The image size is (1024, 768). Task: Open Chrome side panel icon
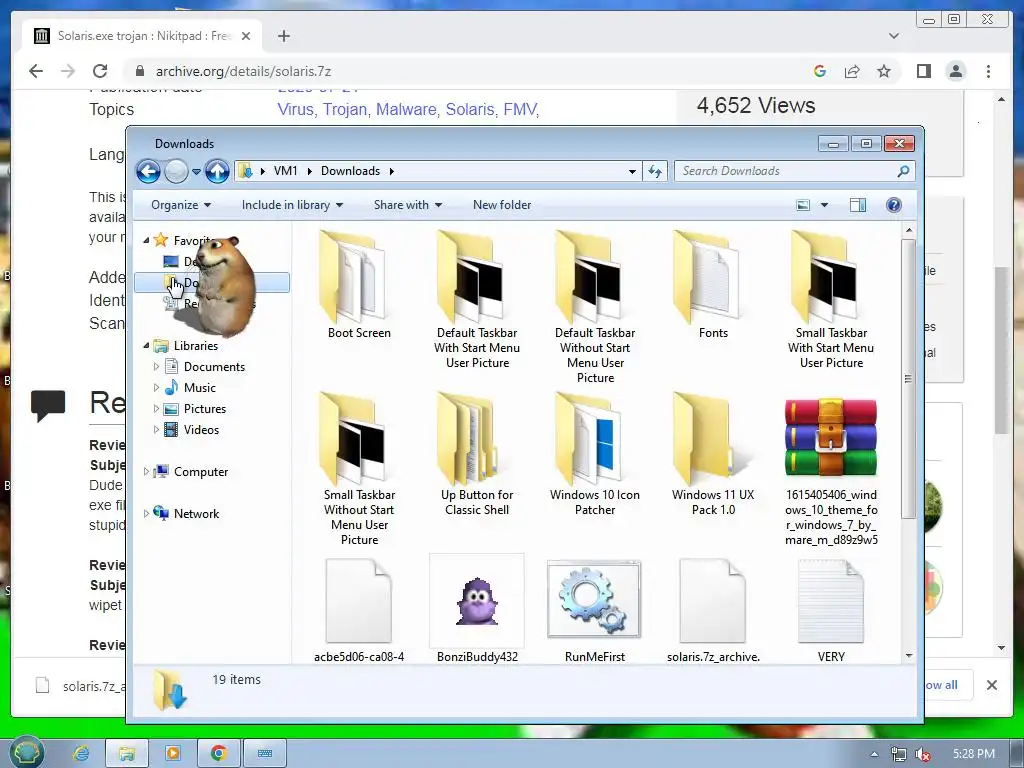[x=923, y=71]
